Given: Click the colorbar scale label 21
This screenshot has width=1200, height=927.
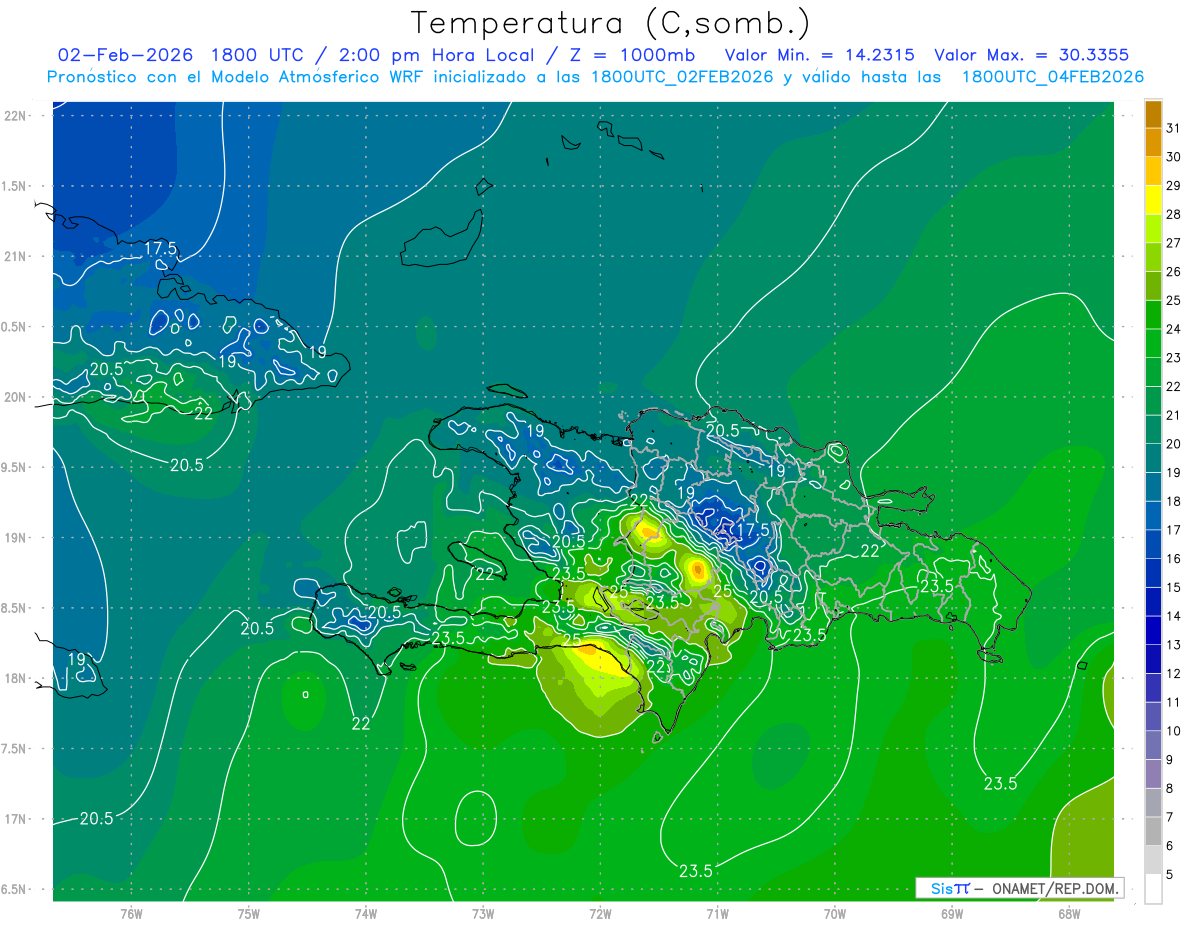Looking at the screenshot, I should click(1174, 415).
